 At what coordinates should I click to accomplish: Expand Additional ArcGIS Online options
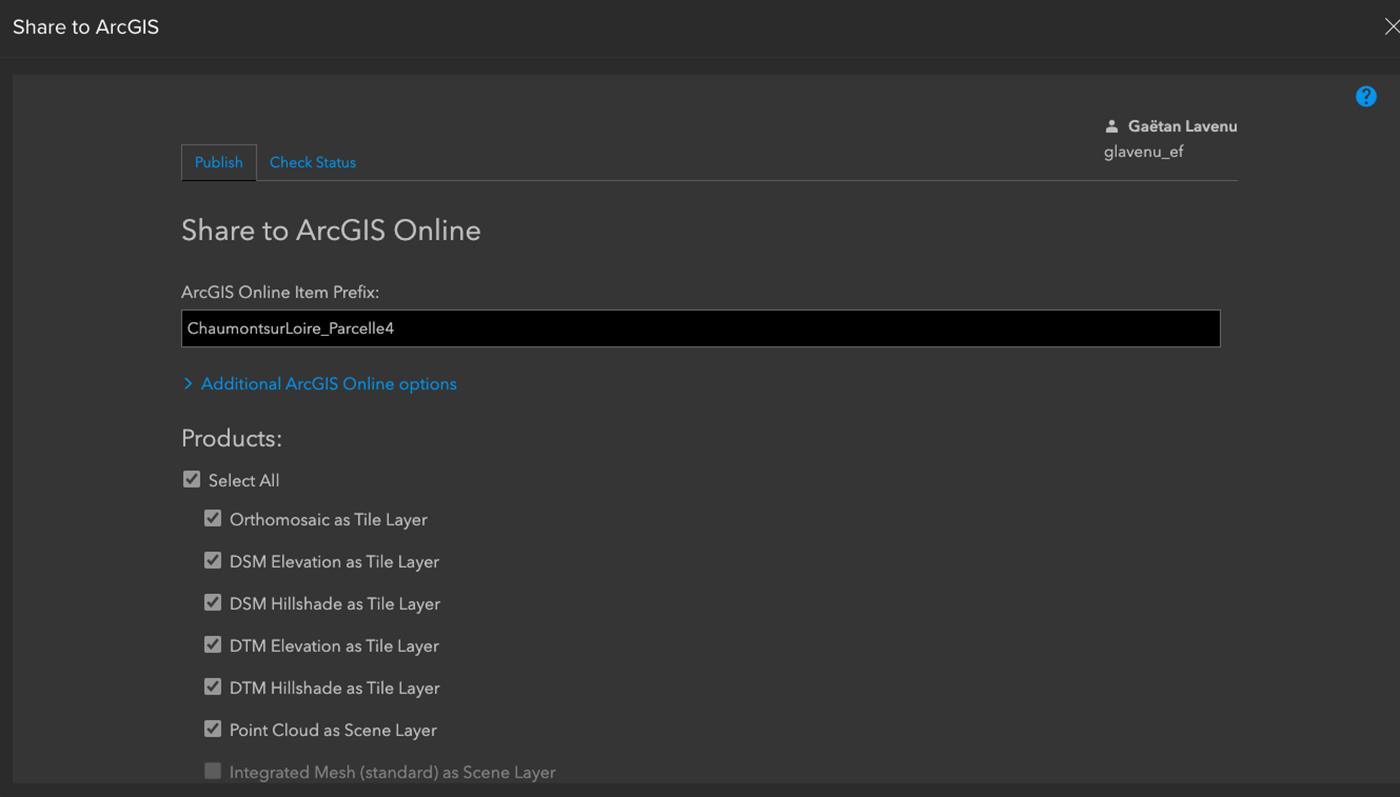click(319, 384)
